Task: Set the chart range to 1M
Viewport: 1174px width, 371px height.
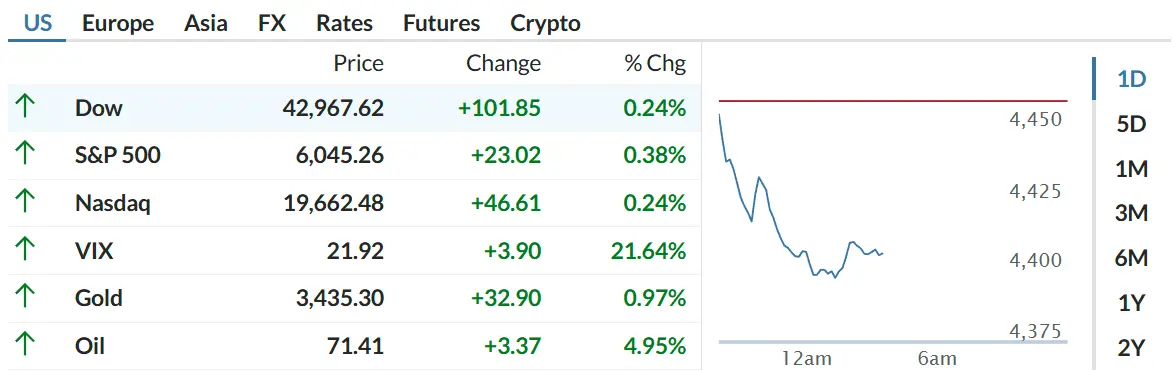Action: pyautogui.click(x=1131, y=170)
